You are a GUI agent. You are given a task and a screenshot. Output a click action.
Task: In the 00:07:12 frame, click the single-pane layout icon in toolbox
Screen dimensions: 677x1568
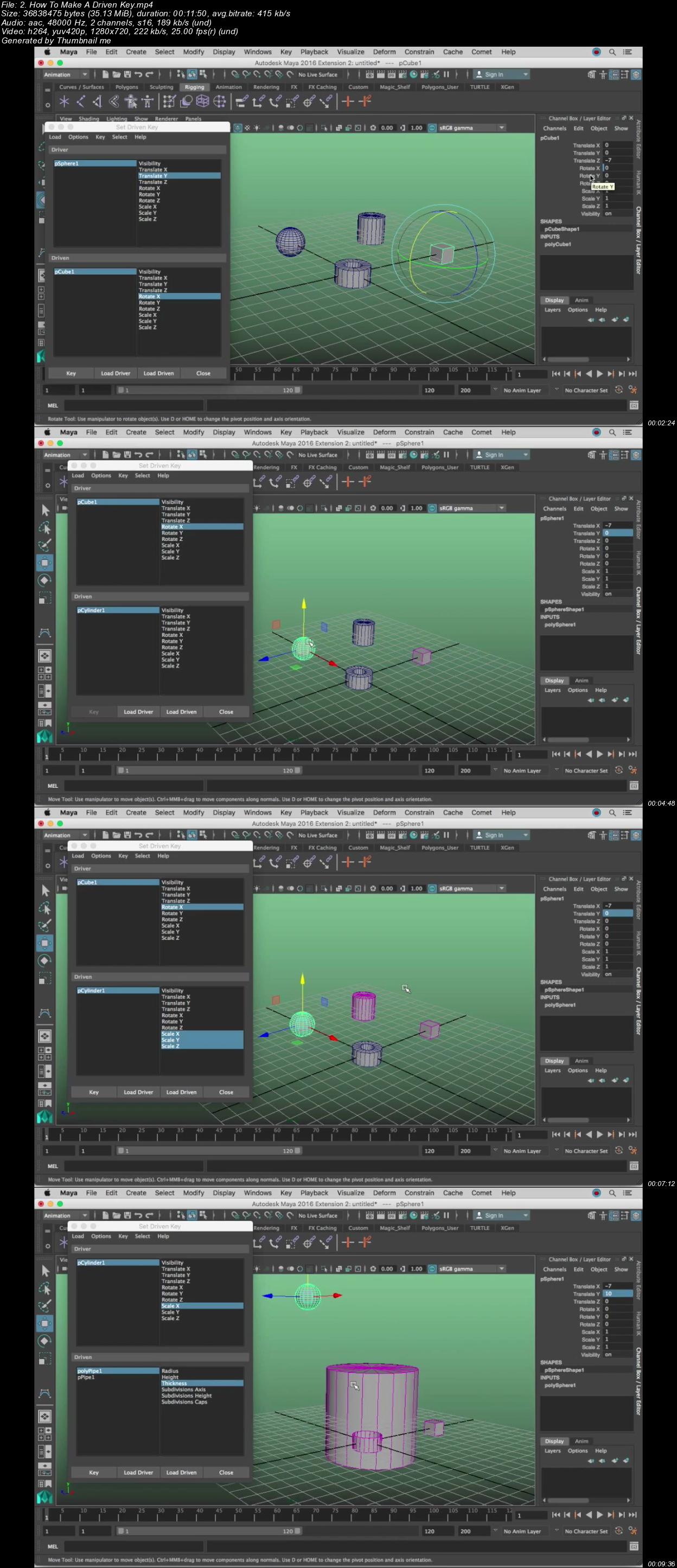pyautogui.click(x=45, y=1036)
